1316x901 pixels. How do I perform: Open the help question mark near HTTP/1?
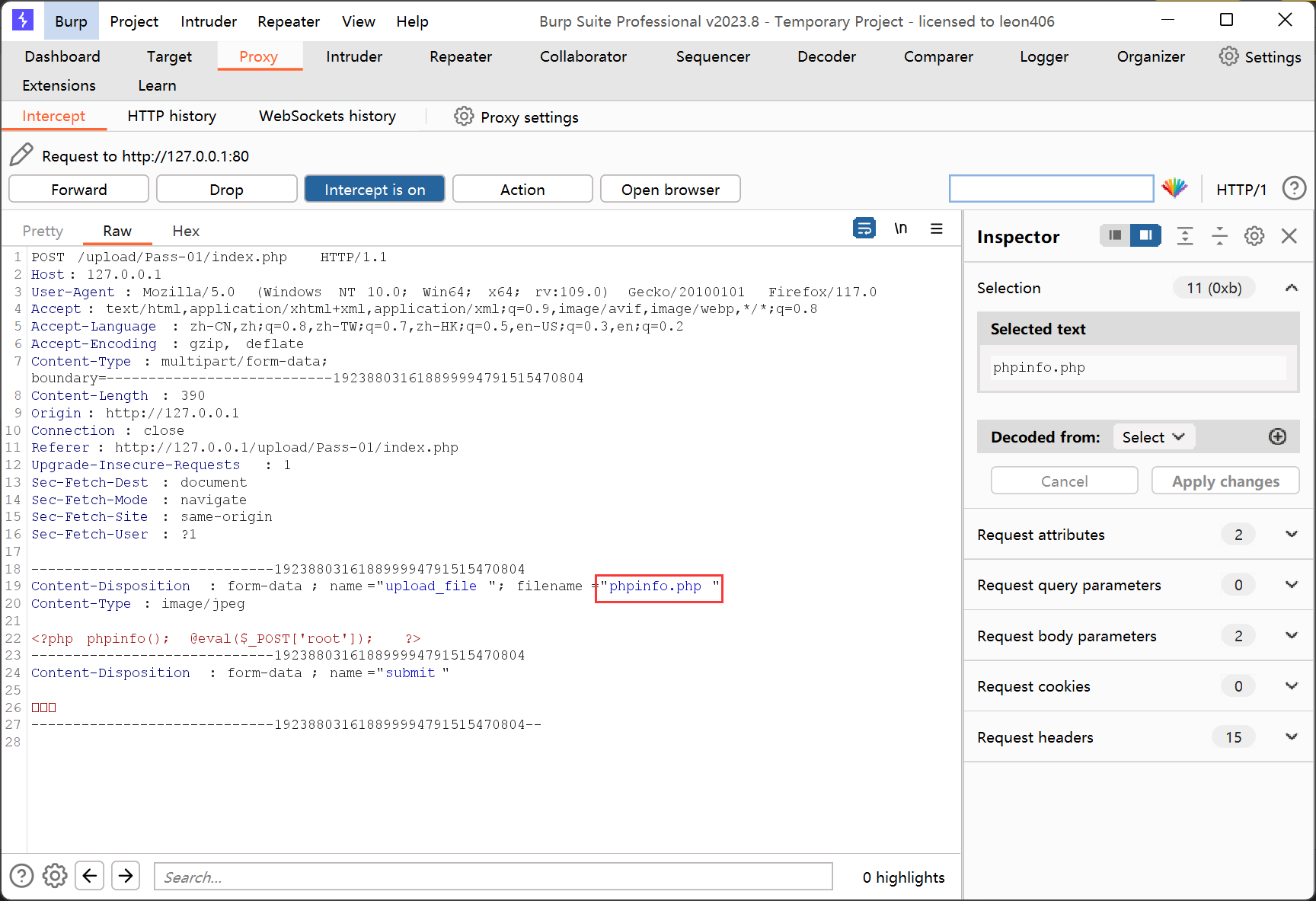pyautogui.click(x=1294, y=188)
